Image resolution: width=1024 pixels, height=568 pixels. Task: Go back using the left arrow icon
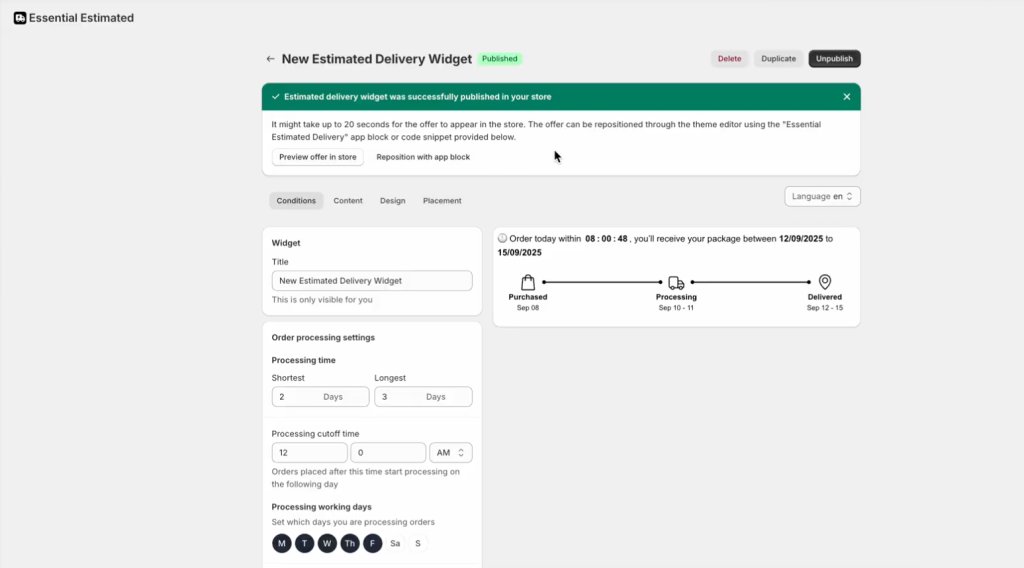tap(270, 59)
